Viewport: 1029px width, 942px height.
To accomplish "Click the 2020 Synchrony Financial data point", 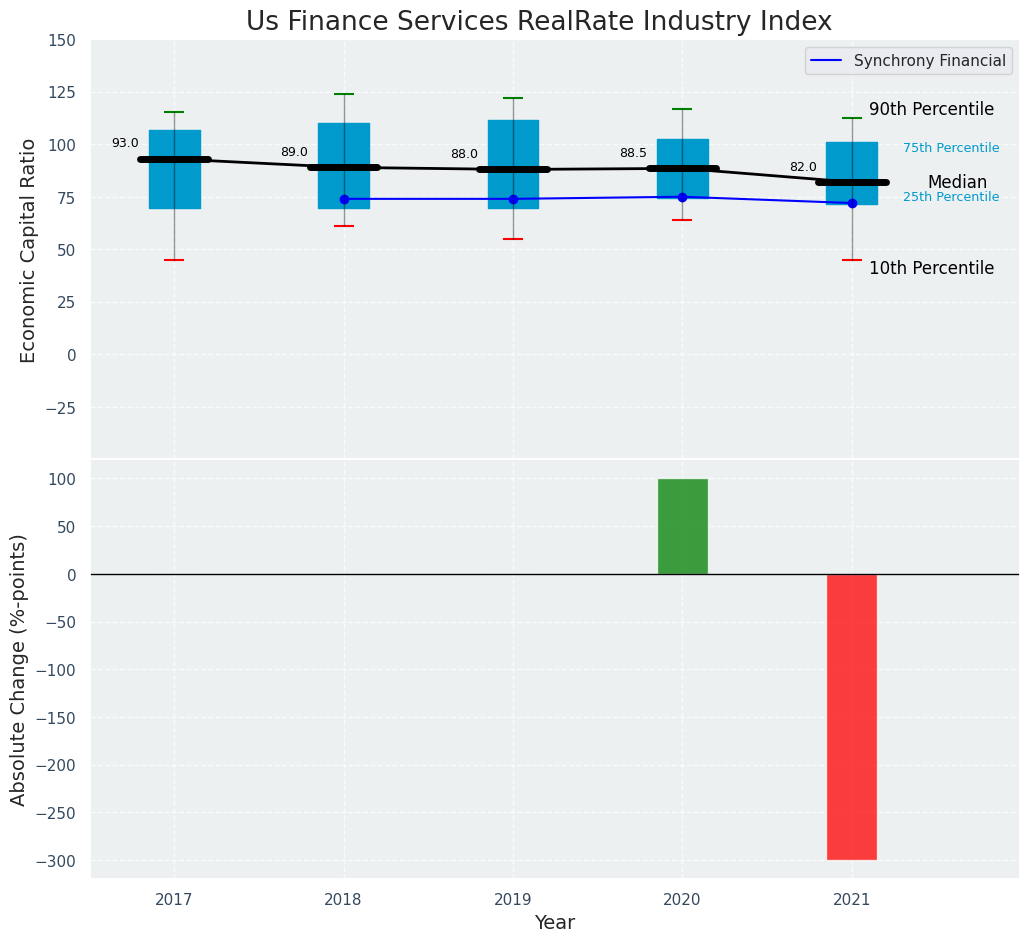I will 682,197.
